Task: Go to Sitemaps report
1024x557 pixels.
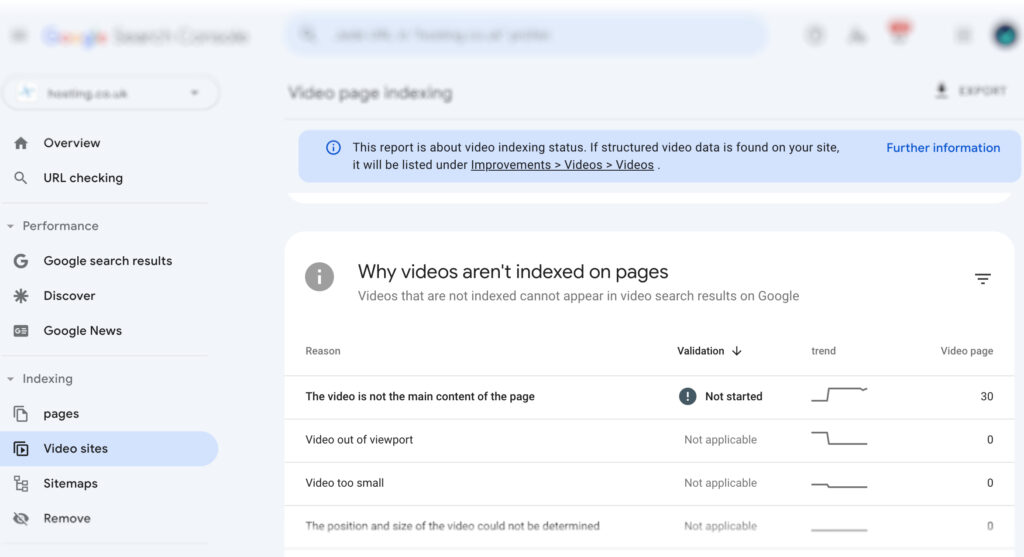Action: click(70, 484)
